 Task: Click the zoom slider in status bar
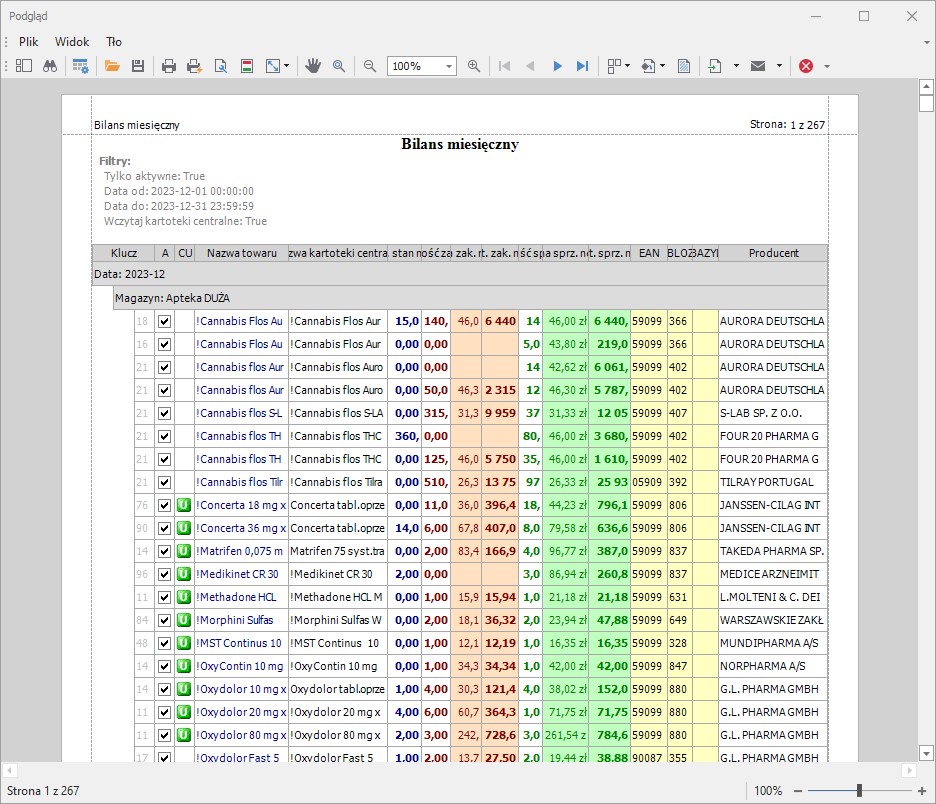[x=859, y=791]
